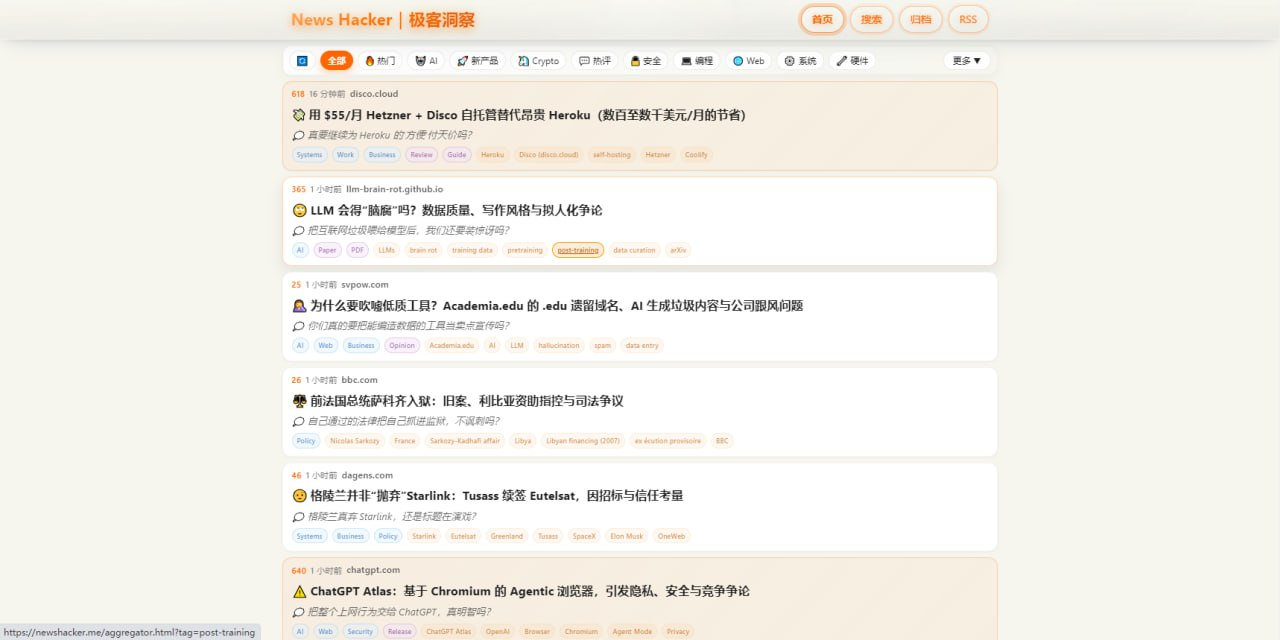Select the 新产品 rocket filter icon
The height and width of the screenshot is (640, 1280).
pyautogui.click(x=460, y=60)
